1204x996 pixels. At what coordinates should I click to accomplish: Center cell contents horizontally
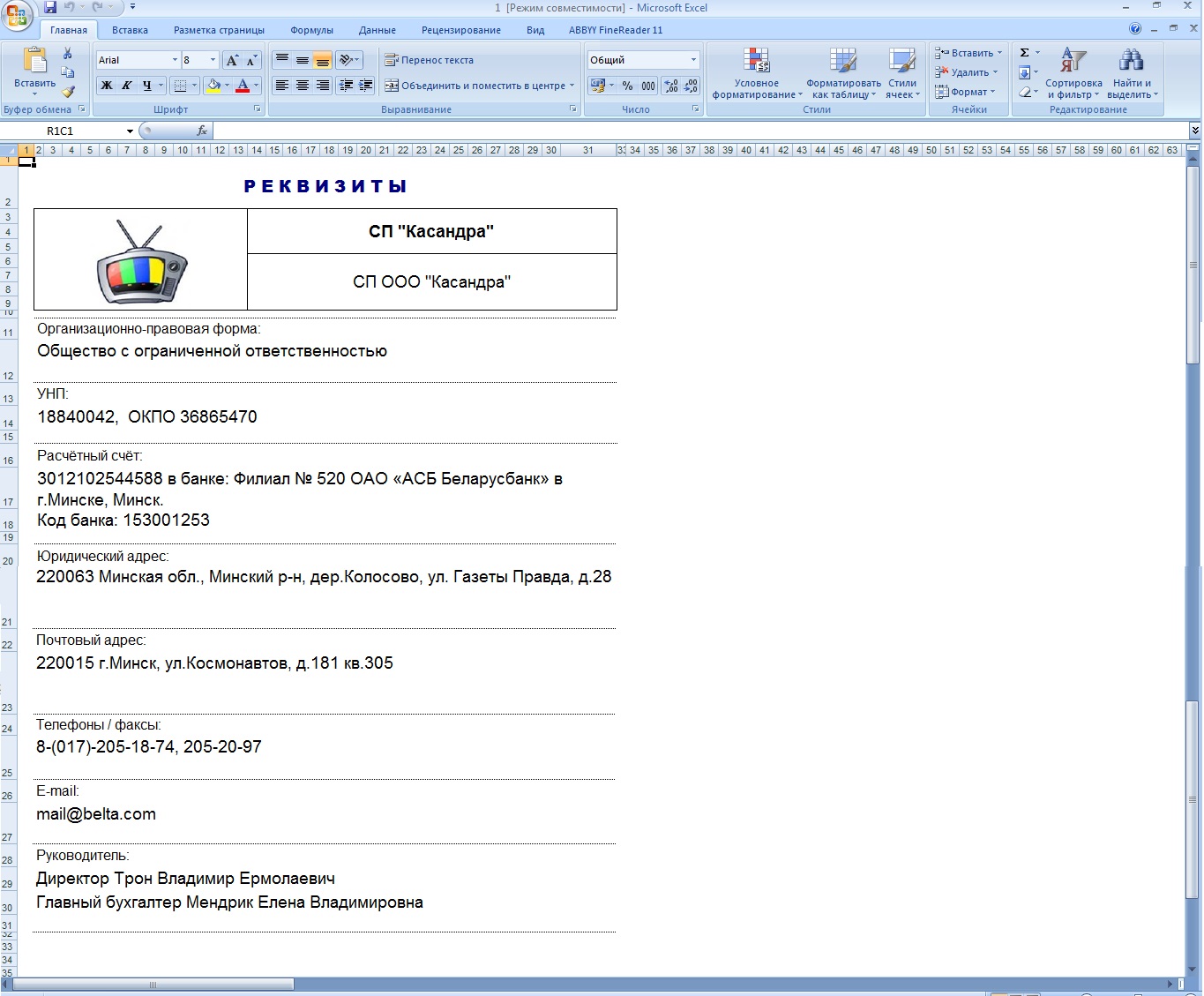pyautogui.click(x=303, y=86)
